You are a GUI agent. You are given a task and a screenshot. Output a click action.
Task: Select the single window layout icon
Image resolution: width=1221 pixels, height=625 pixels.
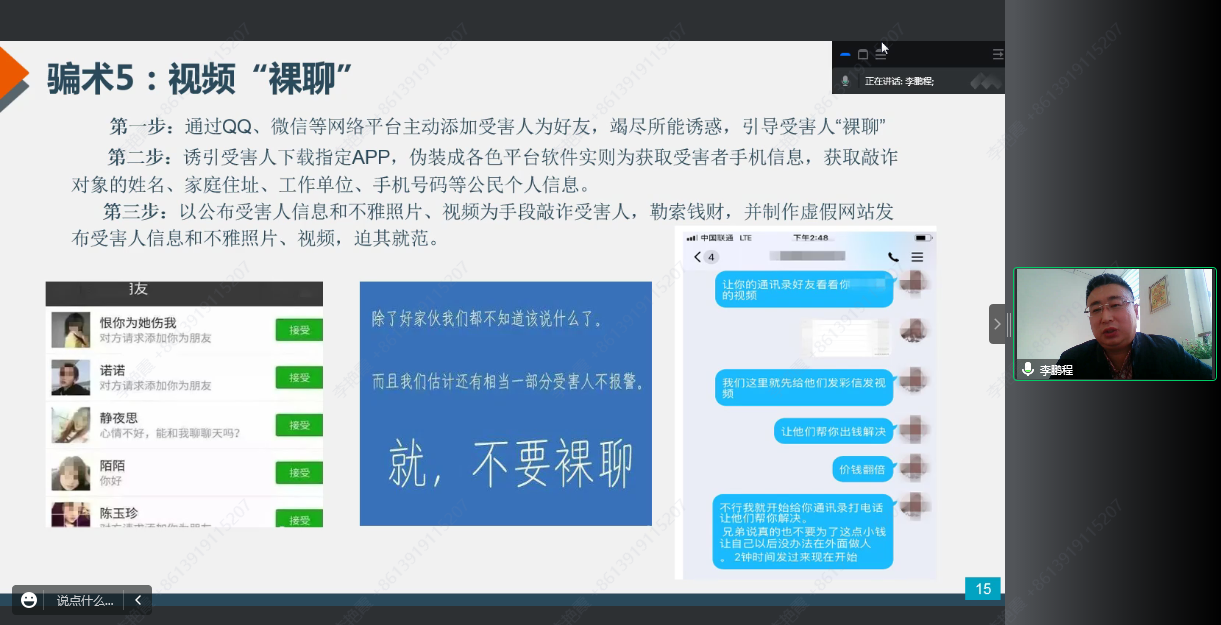pos(863,54)
